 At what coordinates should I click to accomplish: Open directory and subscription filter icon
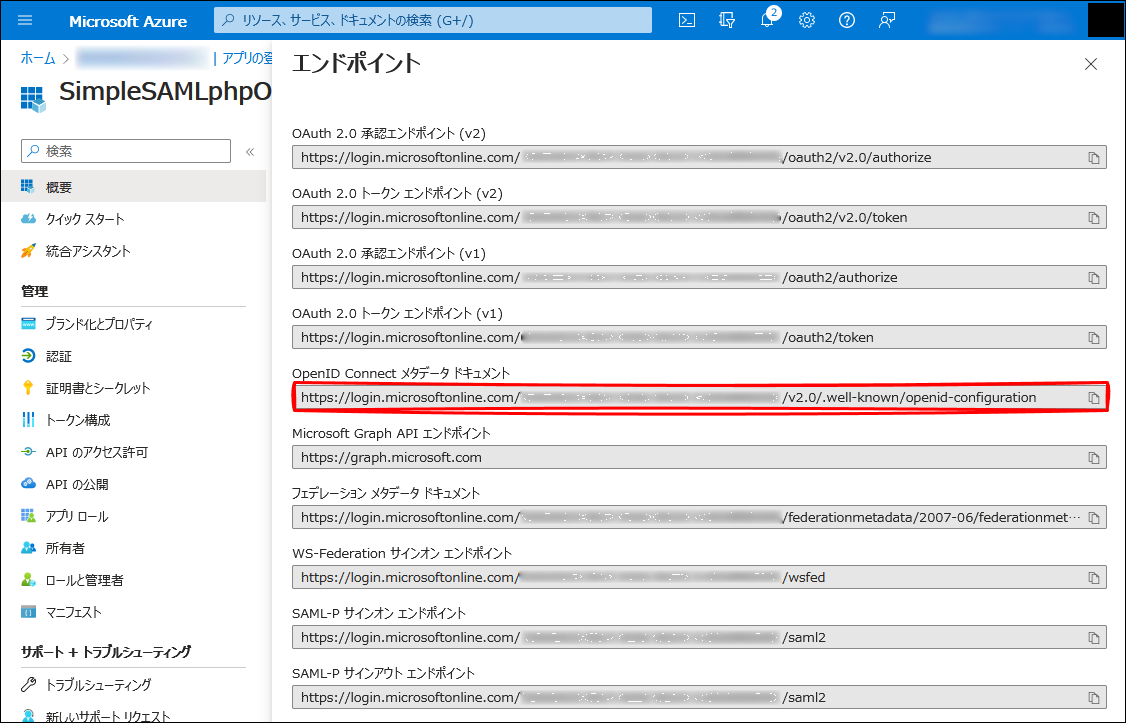[727, 21]
